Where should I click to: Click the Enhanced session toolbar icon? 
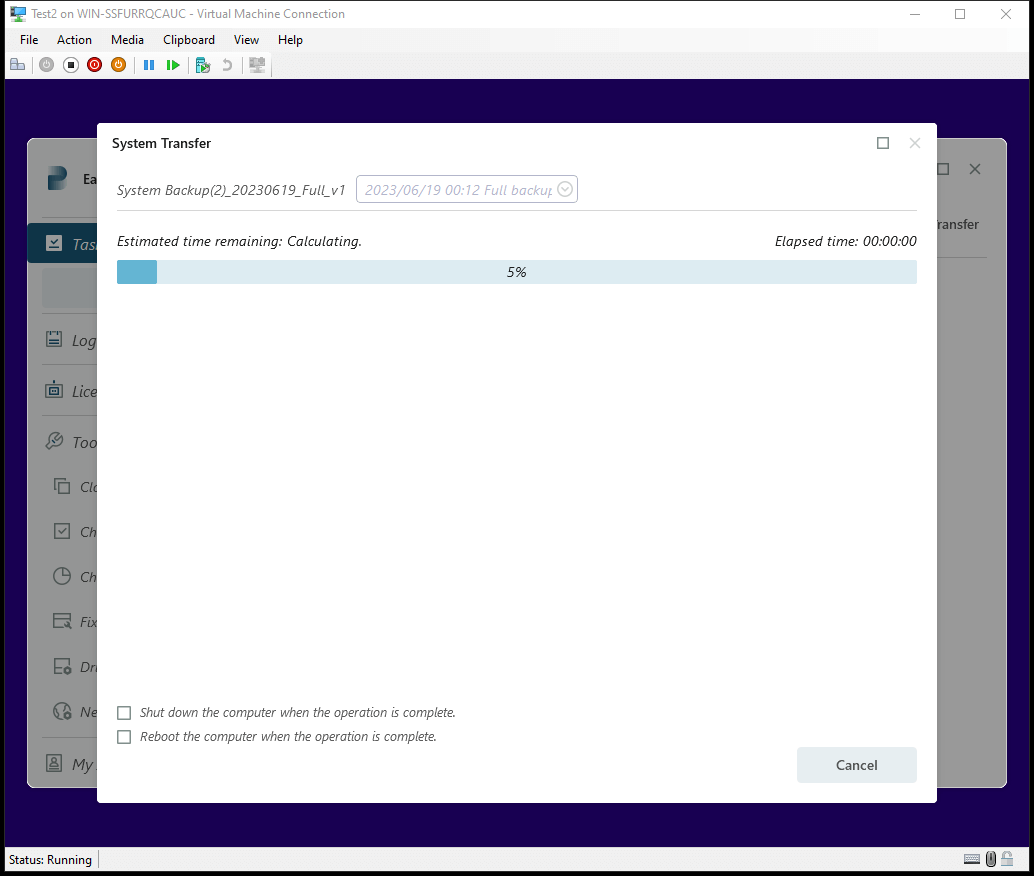tap(257, 65)
